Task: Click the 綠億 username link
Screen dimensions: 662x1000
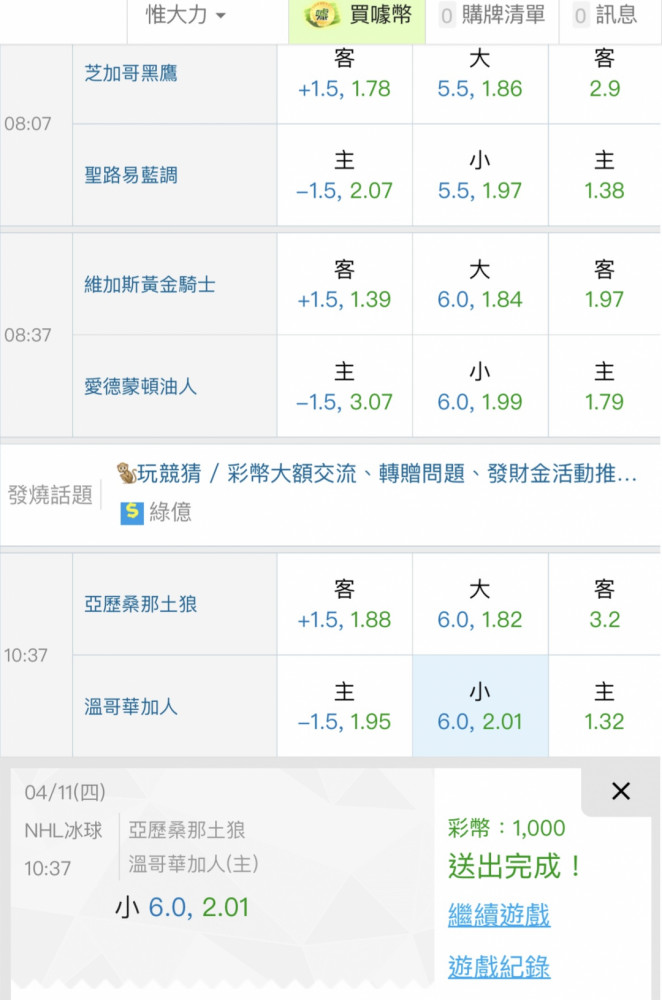Action: 170,512
